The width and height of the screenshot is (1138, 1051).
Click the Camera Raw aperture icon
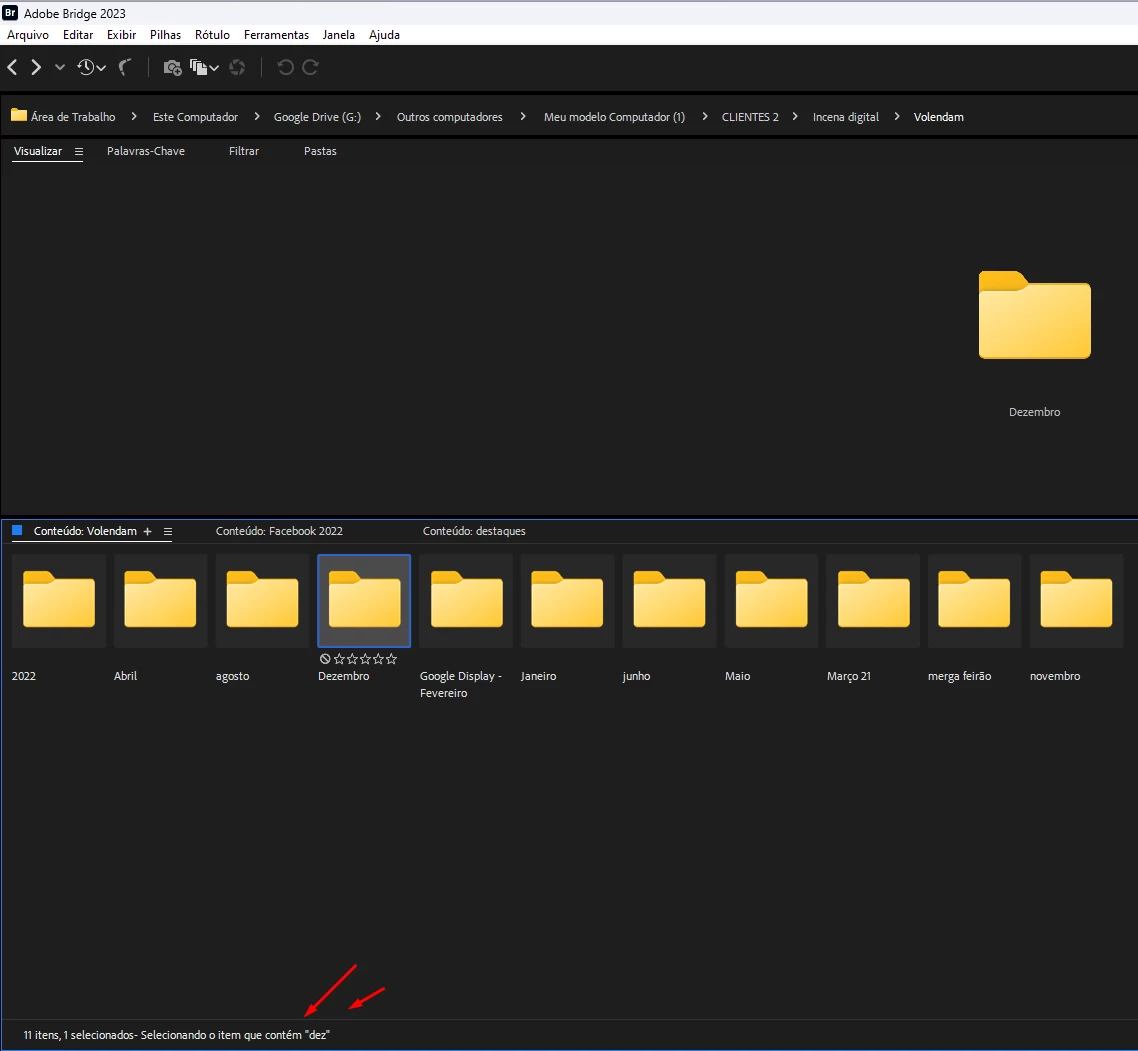(237, 68)
